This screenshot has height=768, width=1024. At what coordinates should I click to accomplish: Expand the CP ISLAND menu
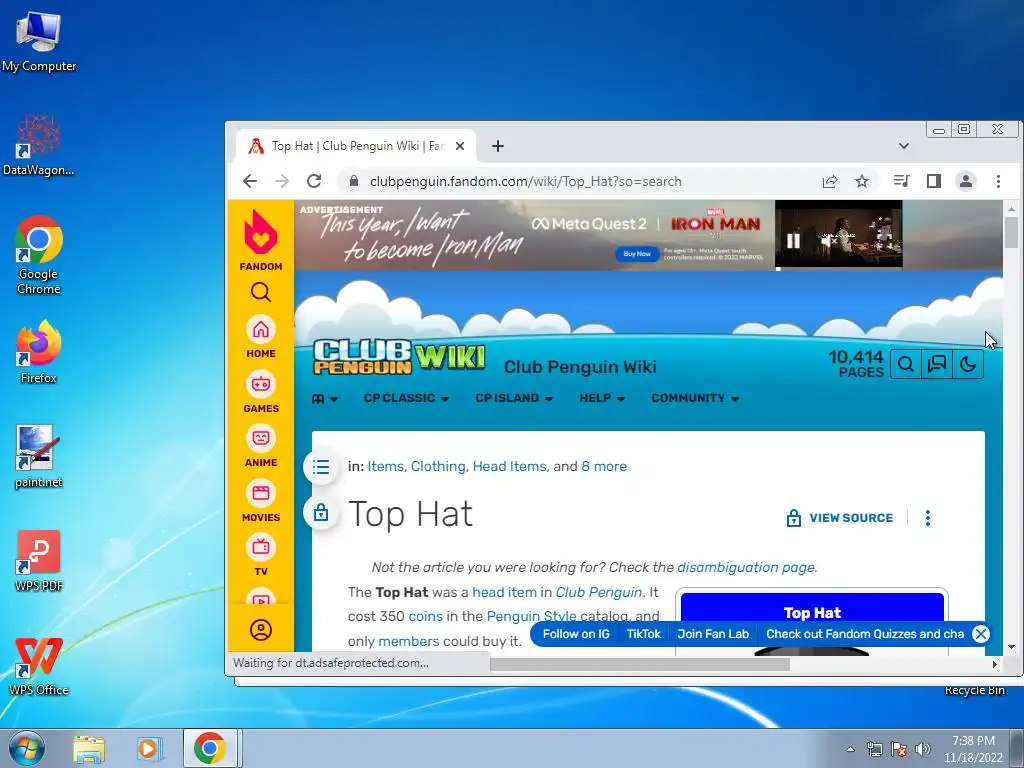(514, 398)
